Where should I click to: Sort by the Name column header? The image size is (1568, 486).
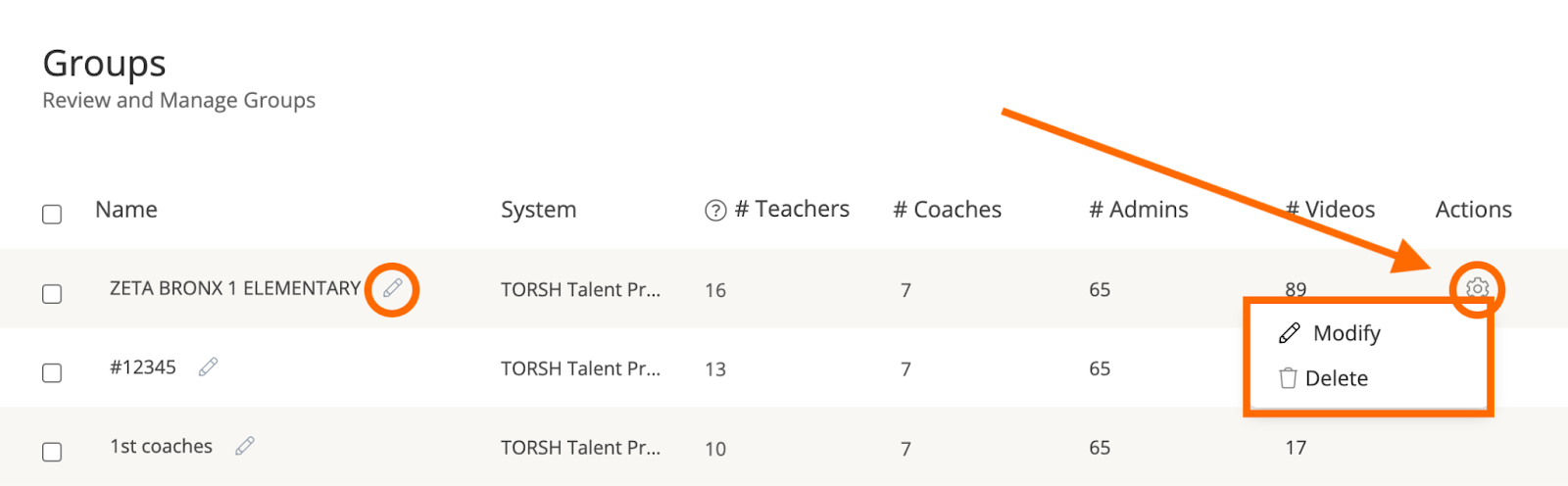point(126,210)
